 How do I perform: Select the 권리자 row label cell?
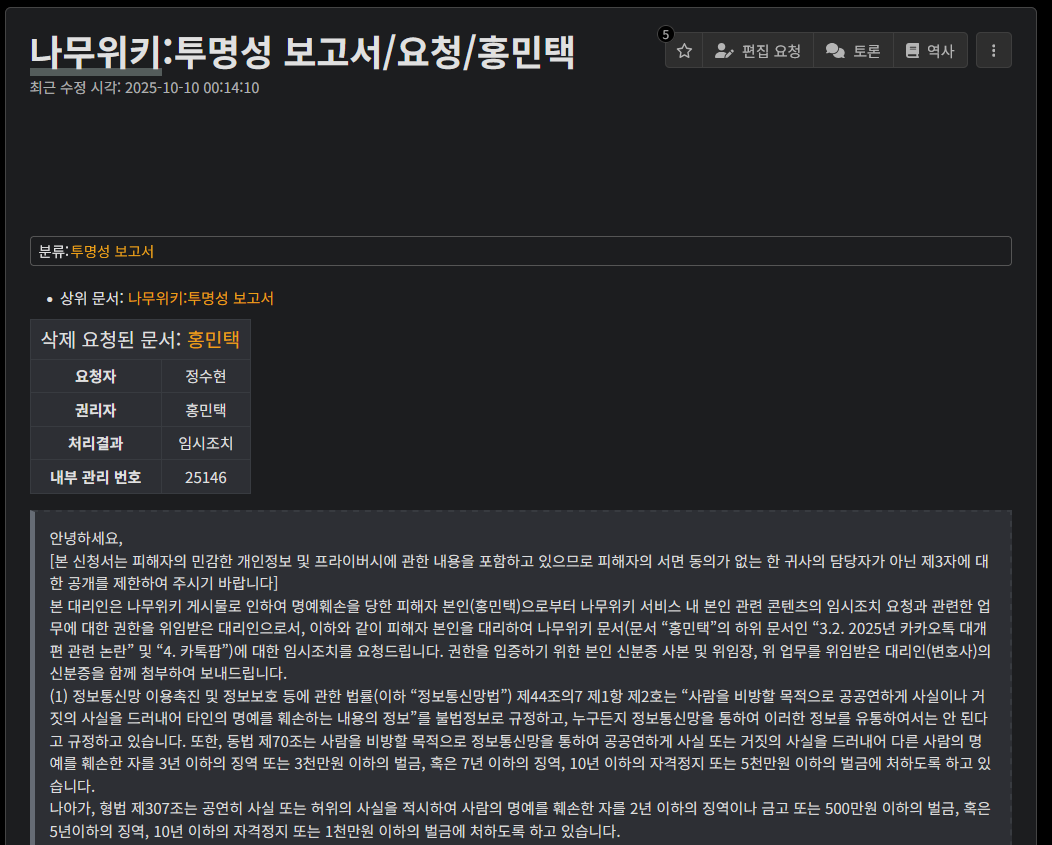point(96,410)
